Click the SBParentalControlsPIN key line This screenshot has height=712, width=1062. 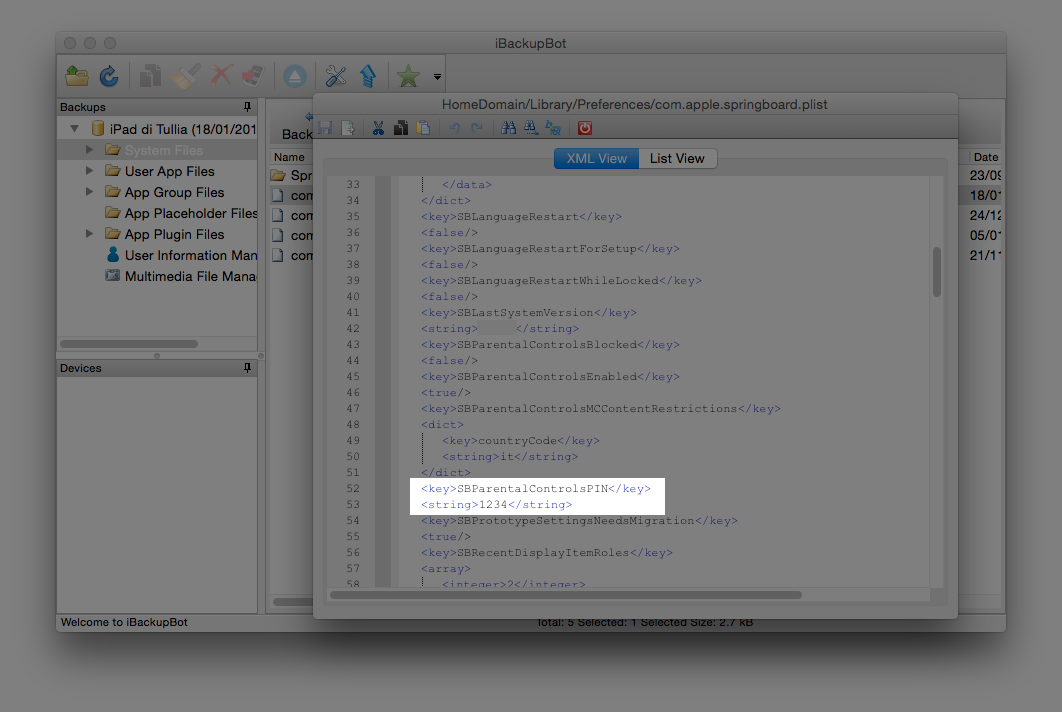[536, 488]
